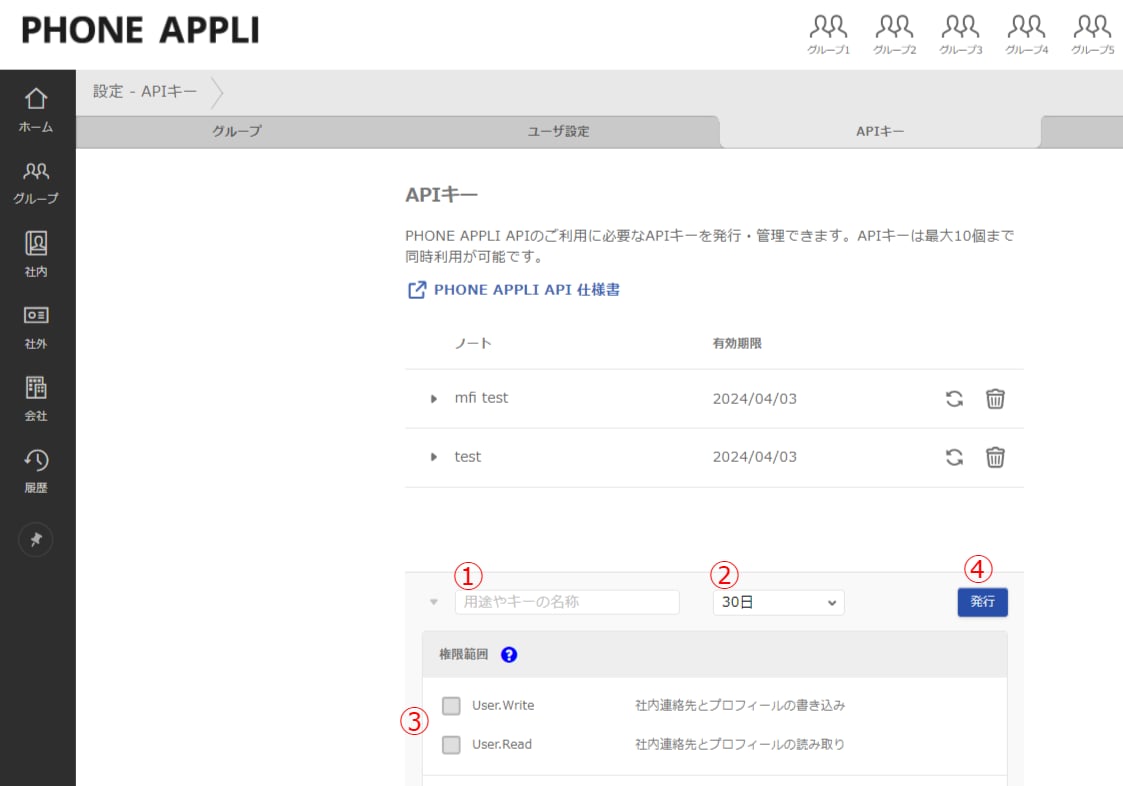Collapse the new key form triangle
Image resolution: width=1123 pixels, height=786 pixels.
pyautogui.click(x=433, y=602)
